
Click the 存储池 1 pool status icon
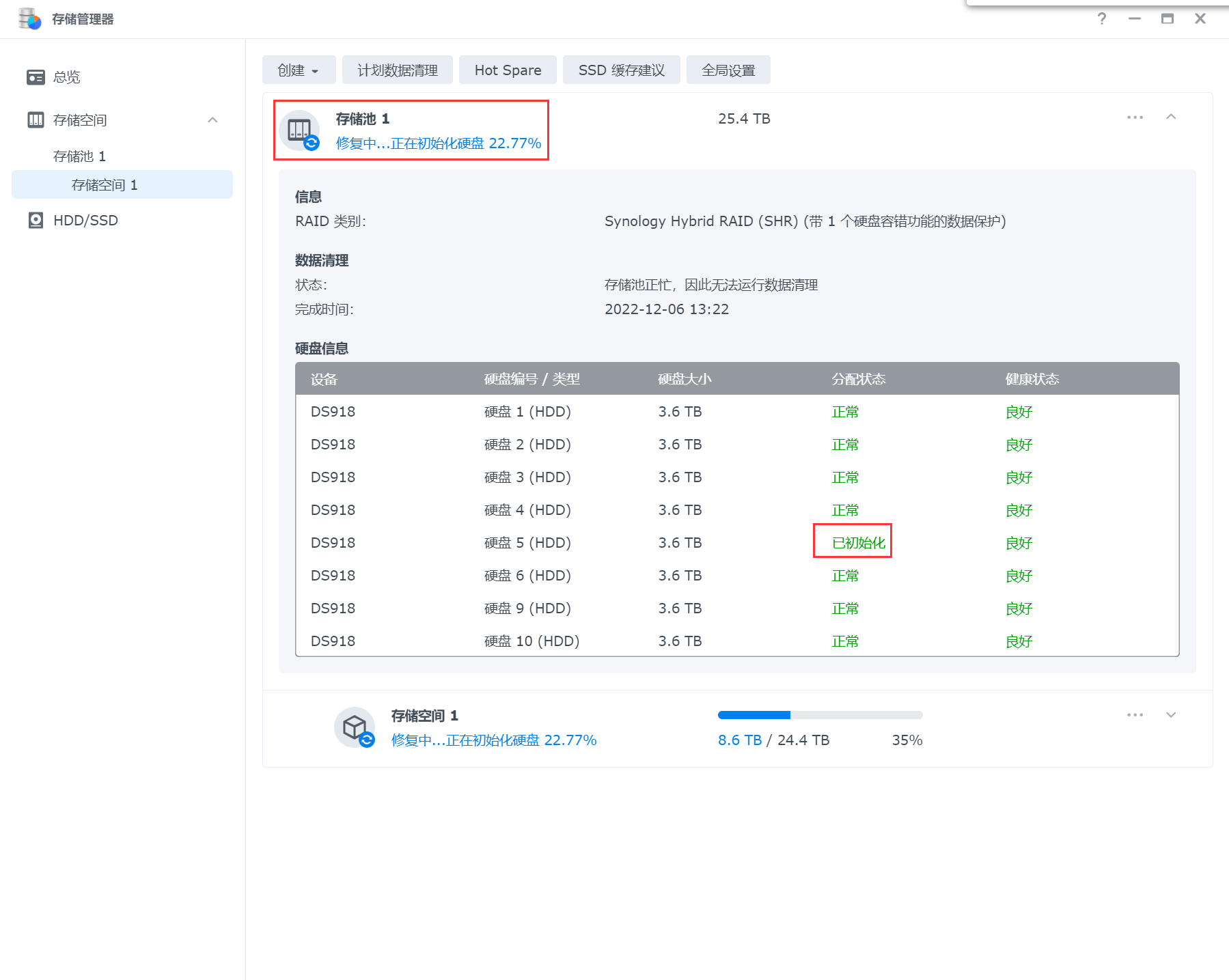point(300,130)
